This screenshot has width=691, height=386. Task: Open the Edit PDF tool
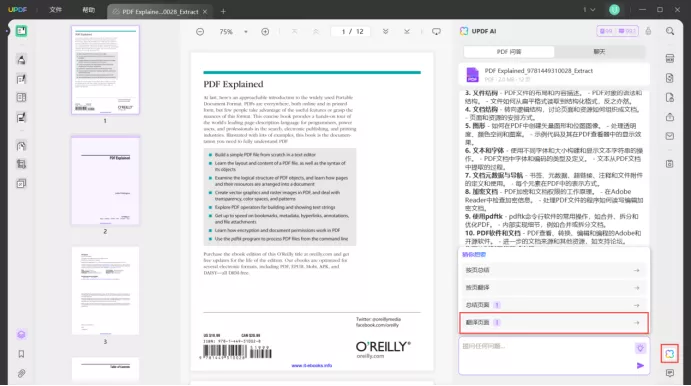(x=21, y=79)
